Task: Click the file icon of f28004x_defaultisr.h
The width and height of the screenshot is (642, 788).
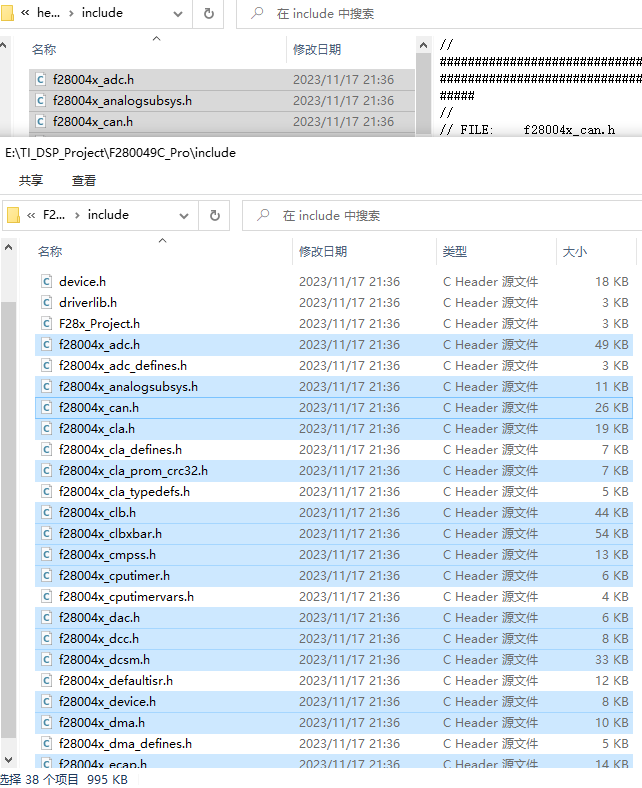Action: point(46,680)
